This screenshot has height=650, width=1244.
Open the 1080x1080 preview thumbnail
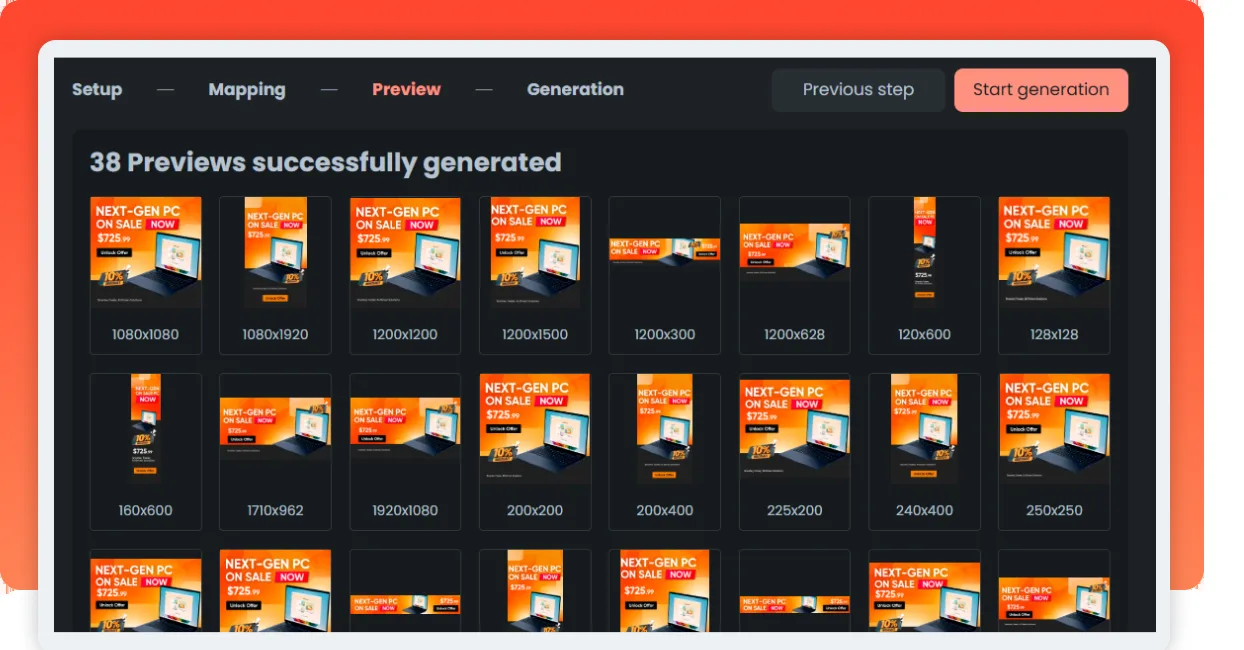[146, 253]
